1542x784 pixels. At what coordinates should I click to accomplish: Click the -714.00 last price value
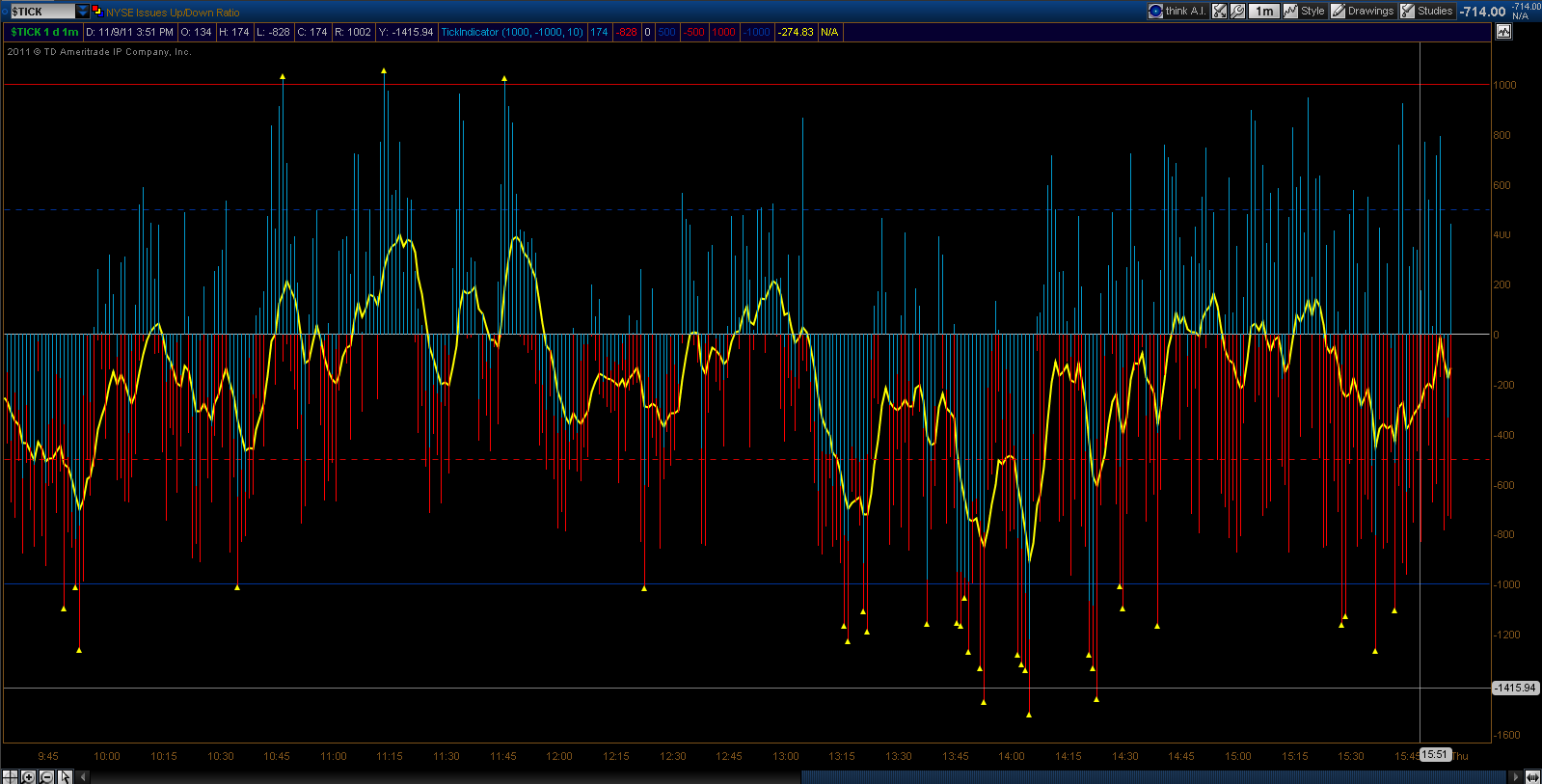click(x=1482, y=12)
